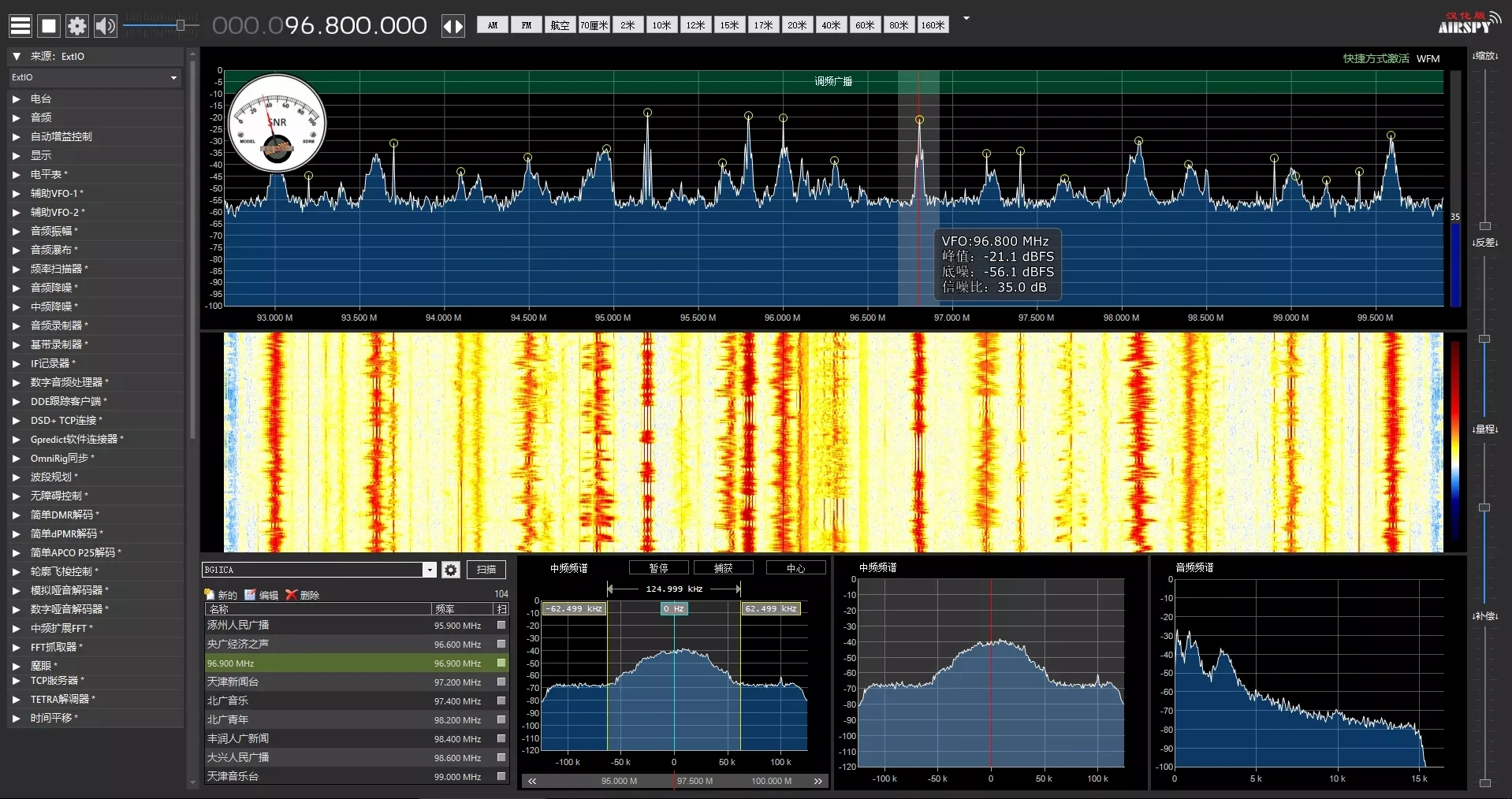Click 暂停 to pause the IF spectrum

tap(660, 568)
